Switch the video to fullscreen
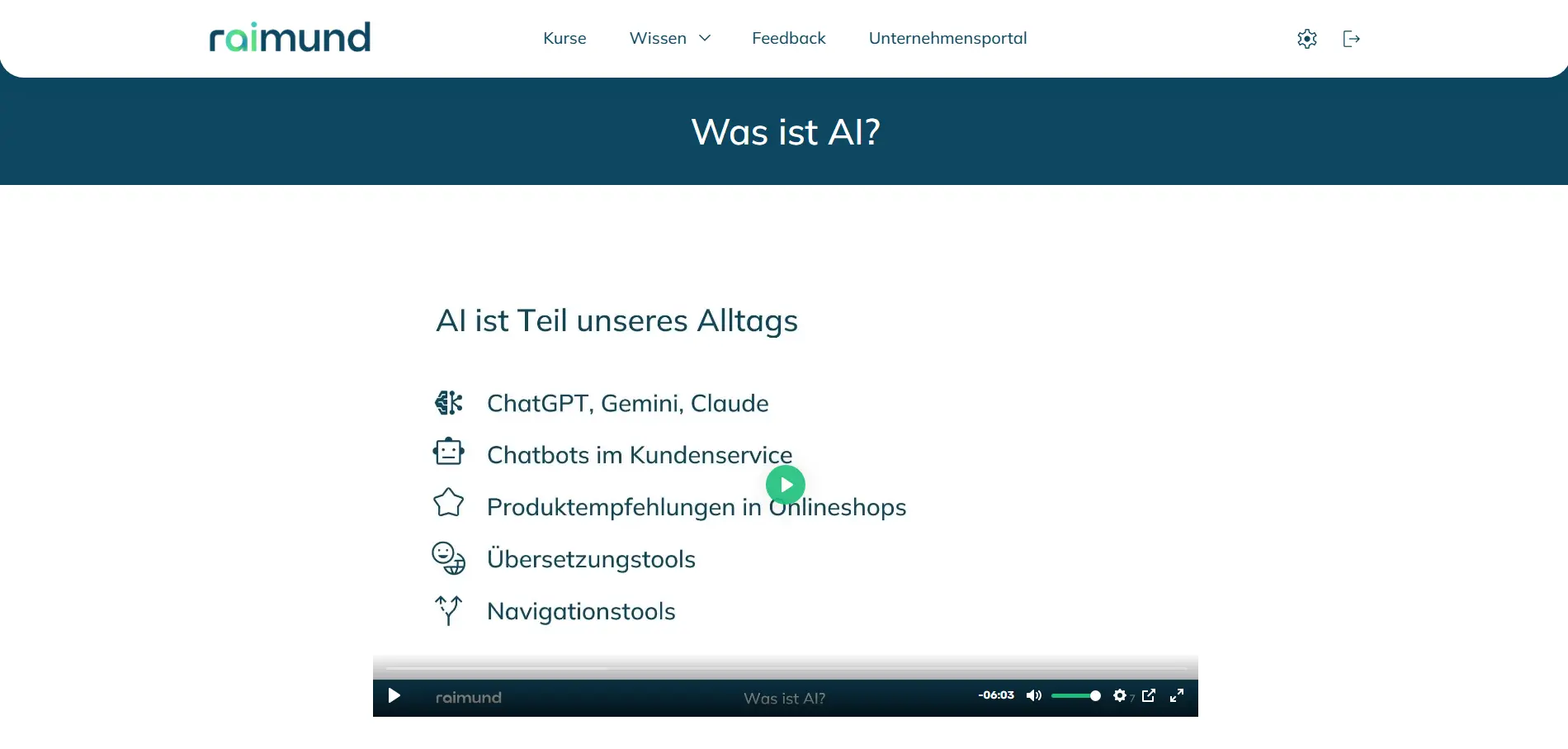Screen dimensions: 1568x749 1177,695
